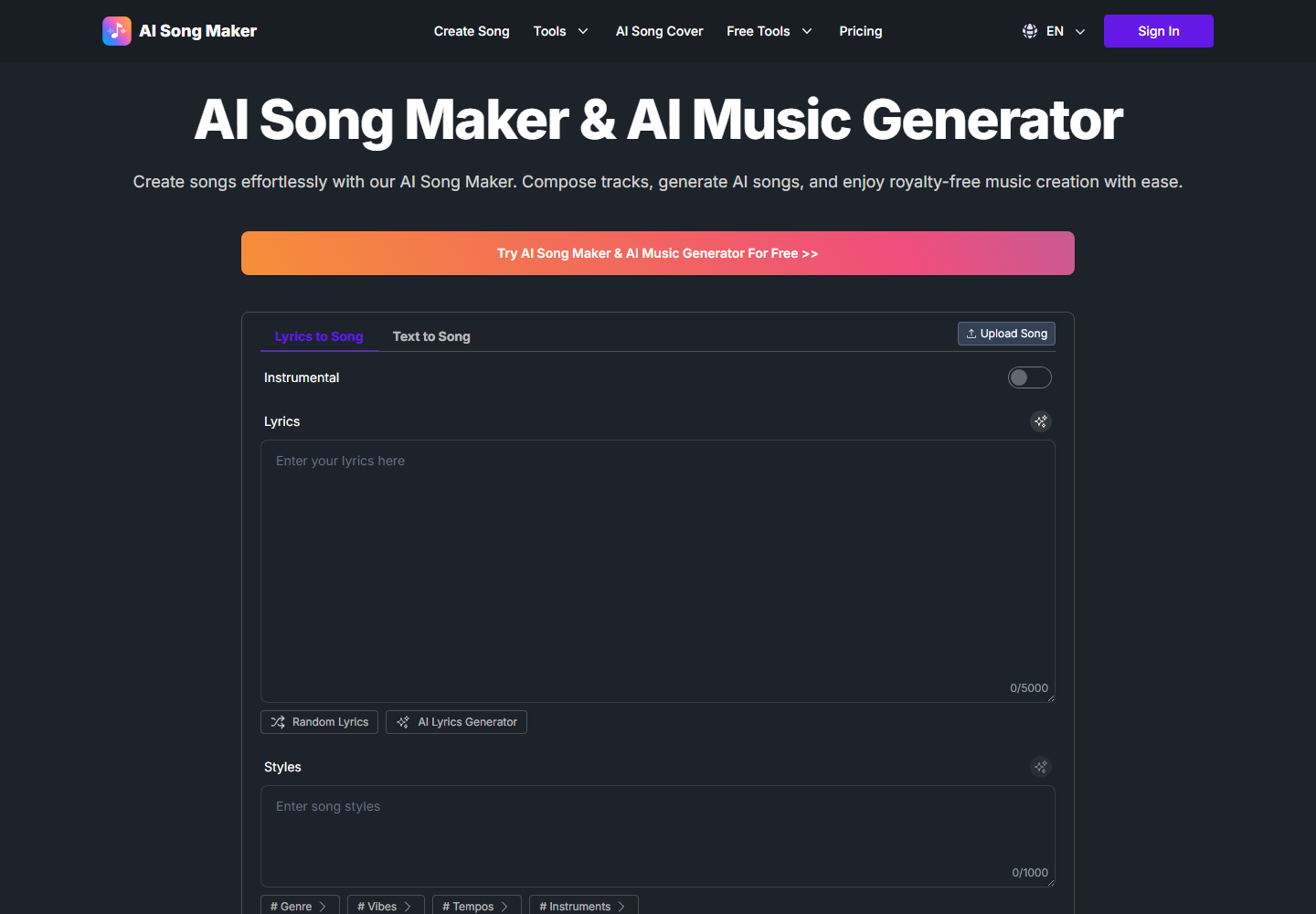
Task: Click into the lyrics text area
Action: pyautogui.click(x=658, y=571)
